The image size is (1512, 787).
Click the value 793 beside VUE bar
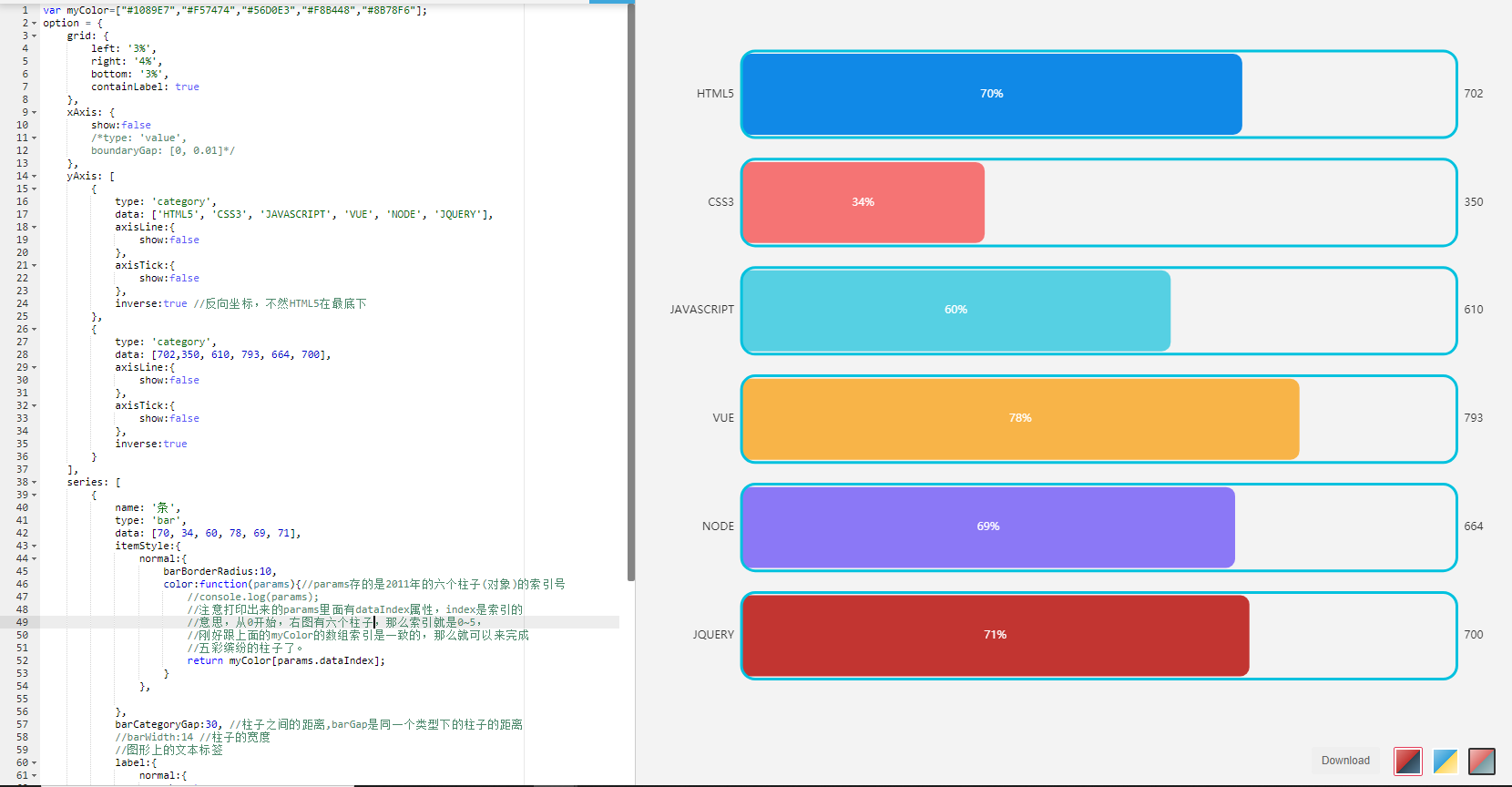(x=1474, y=418)
